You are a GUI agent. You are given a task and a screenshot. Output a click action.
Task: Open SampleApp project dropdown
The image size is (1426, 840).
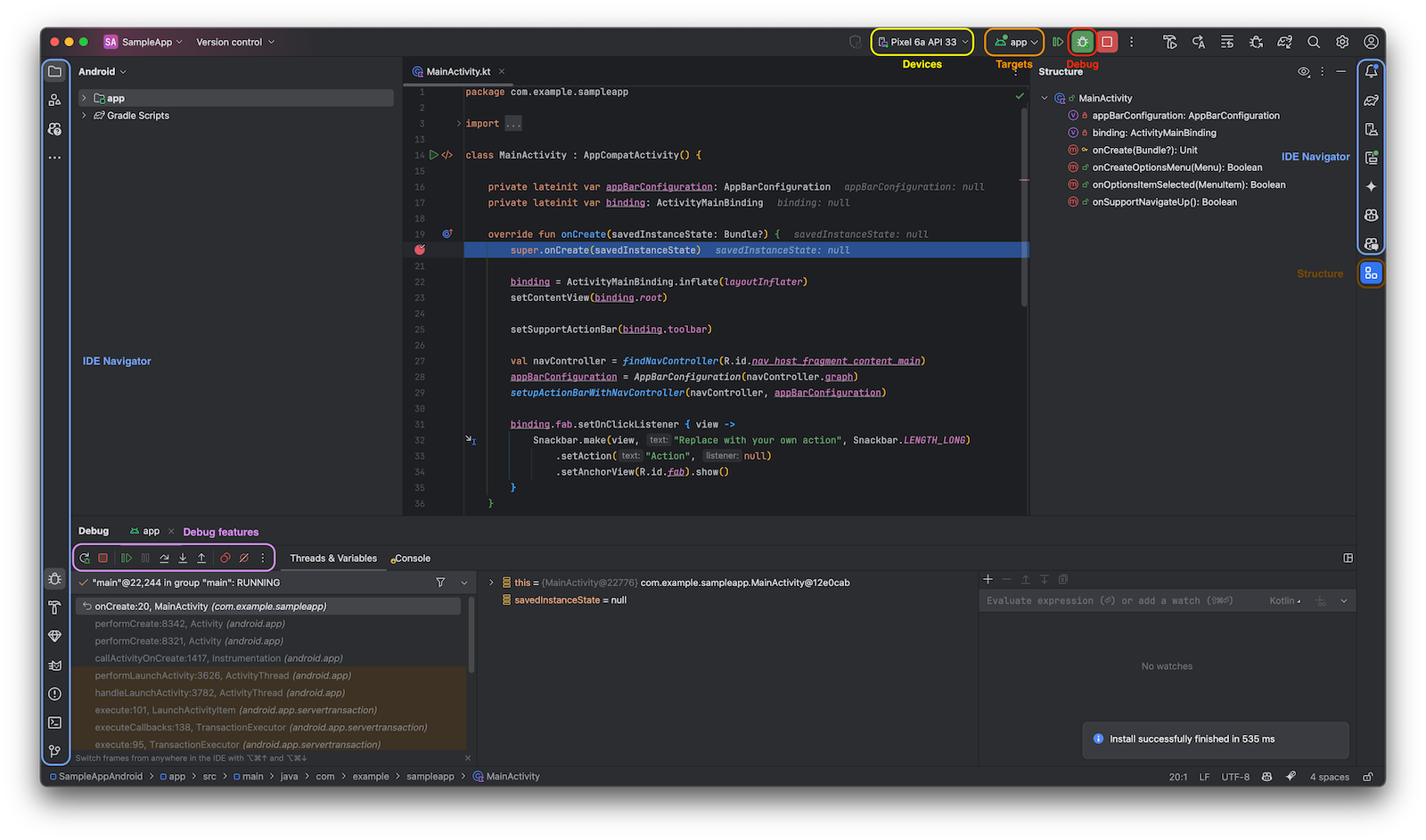pos(143,42)
